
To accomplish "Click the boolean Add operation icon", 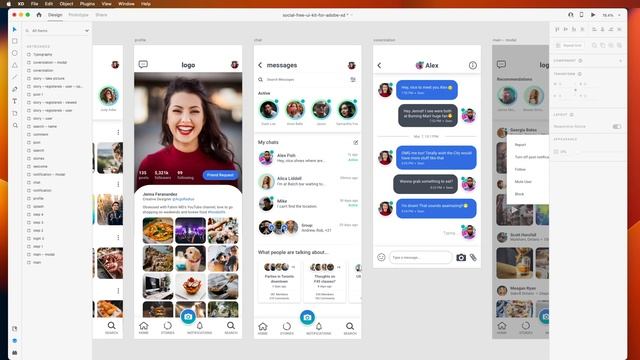I will pyautogui.click(x=594, y=45).
